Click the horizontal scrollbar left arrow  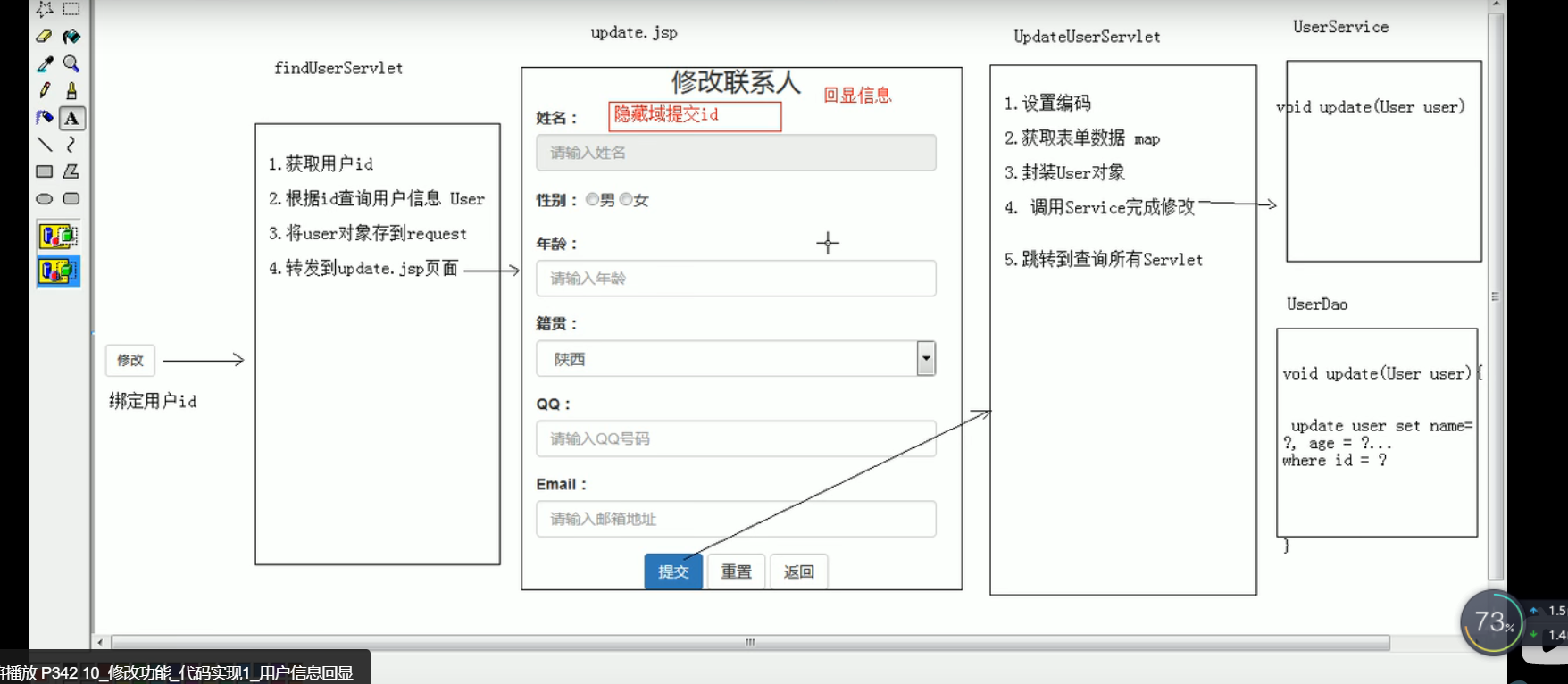[x=100, y=642]
